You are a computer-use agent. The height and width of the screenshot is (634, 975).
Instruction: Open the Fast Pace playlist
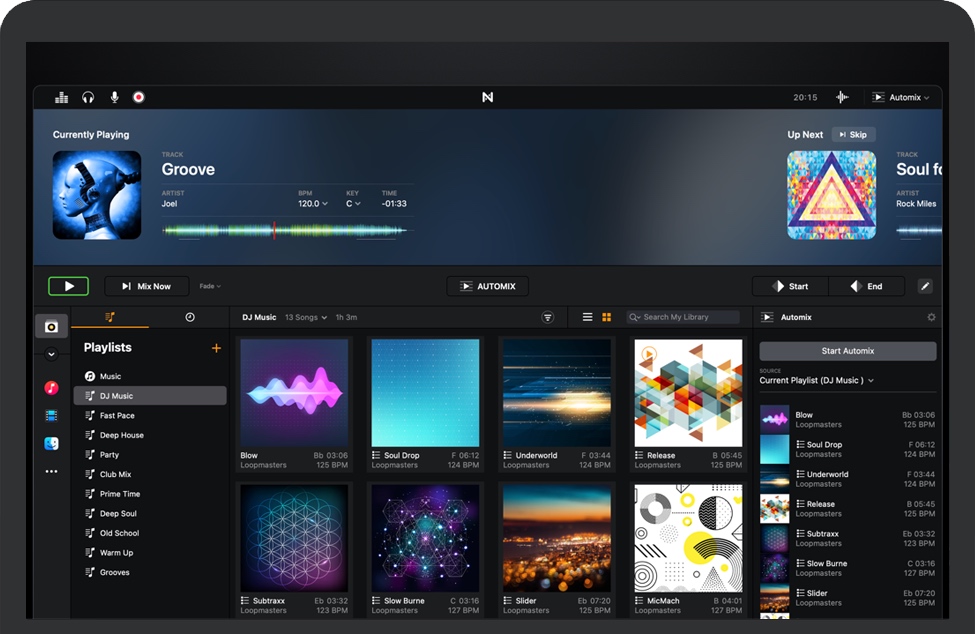(149, 416)
